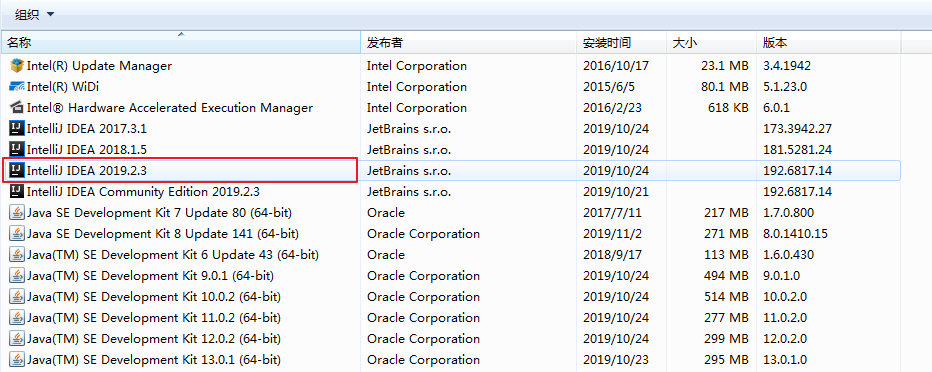Click version 13.0.1.0 cell
Screen dimensions: 932x372
[x=785, y=360]
